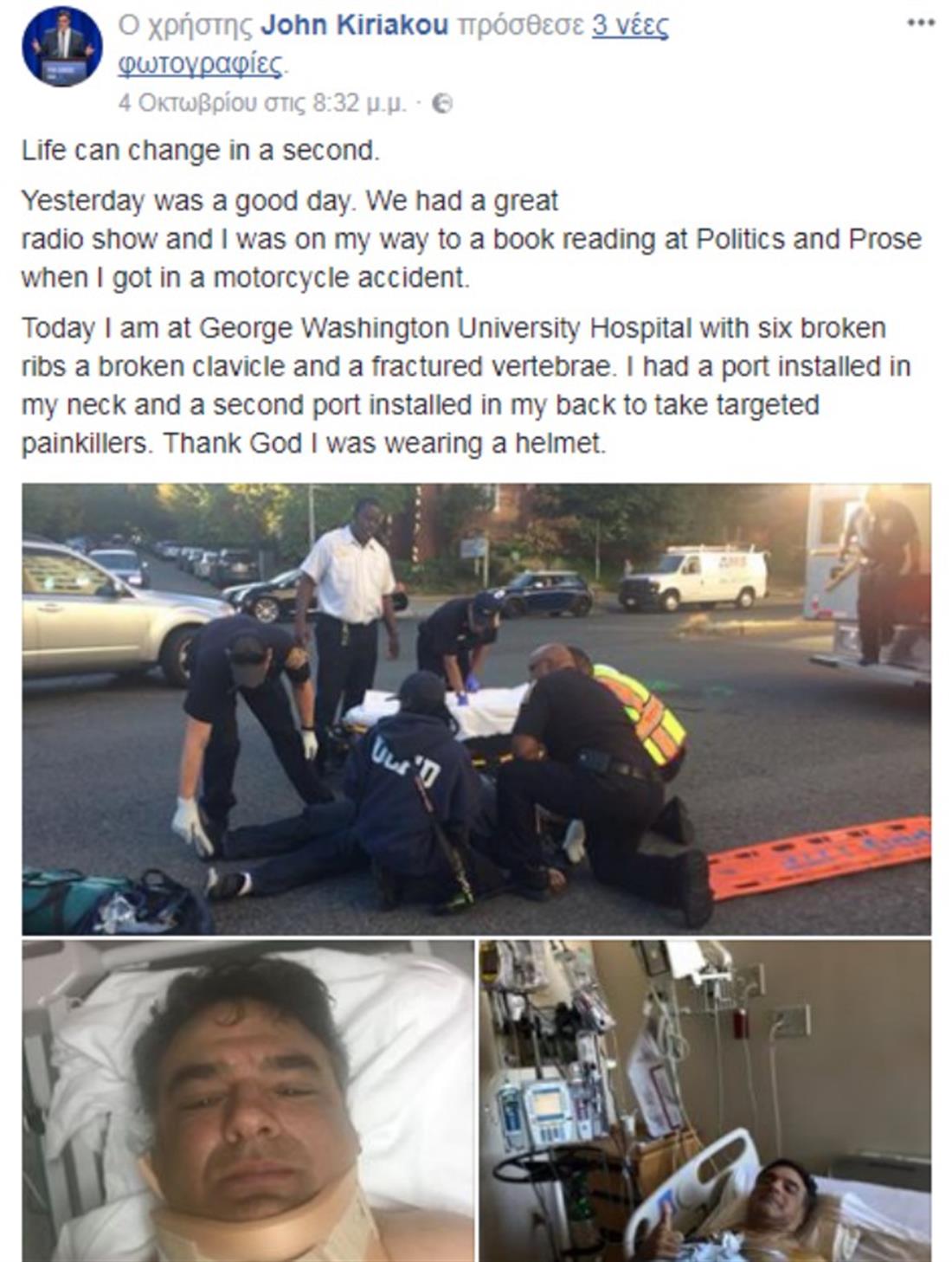Open the hospital room thumbs-up photo
Image resolution: width=952 pixels, height=1262 pixels.
pos(705,1100)
